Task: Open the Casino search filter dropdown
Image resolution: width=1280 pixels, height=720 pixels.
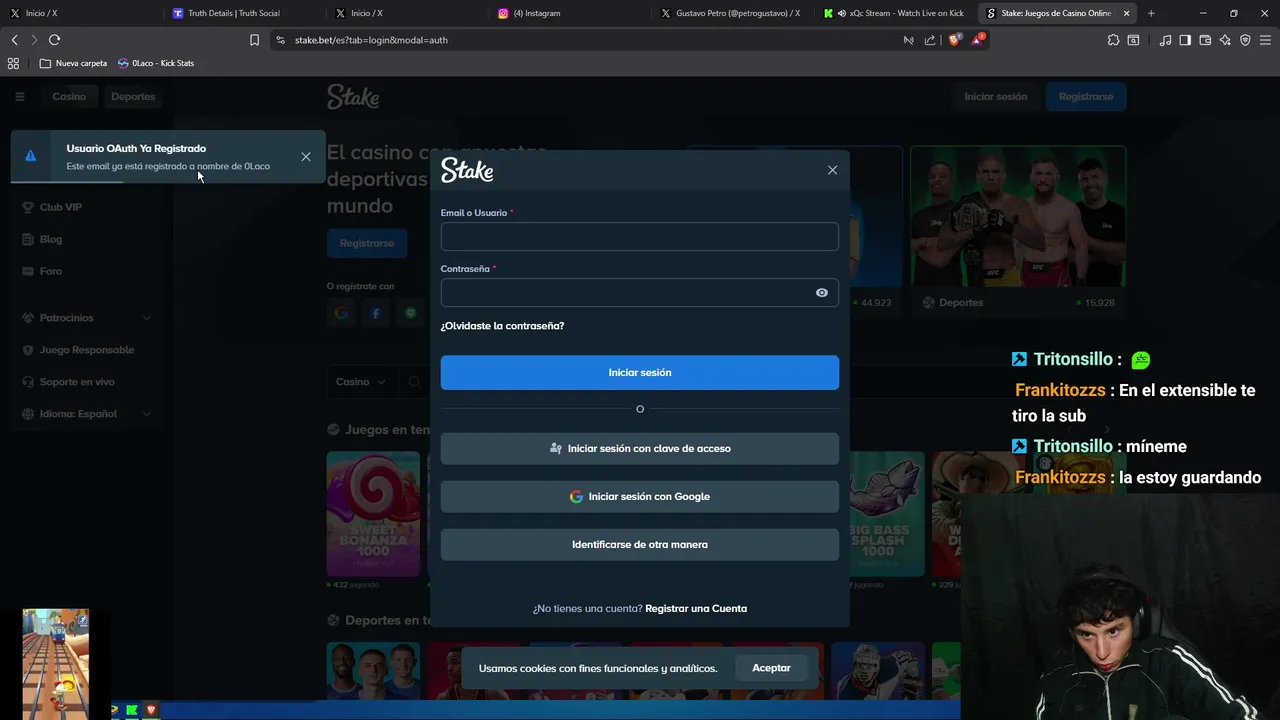Action: [x=360, y=382]
